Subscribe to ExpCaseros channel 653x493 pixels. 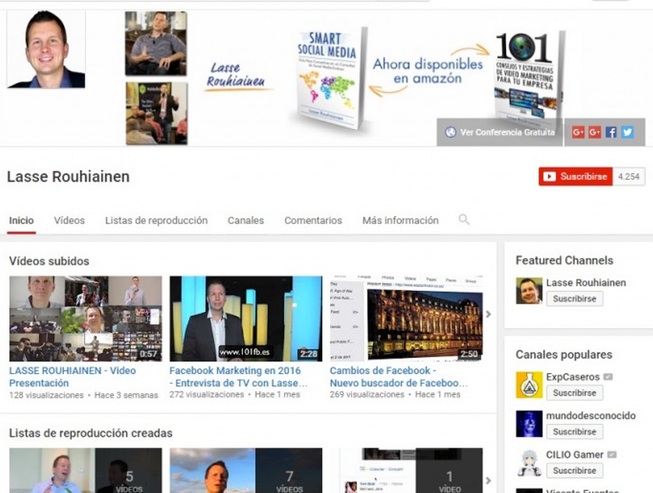(x=574, y=393)
